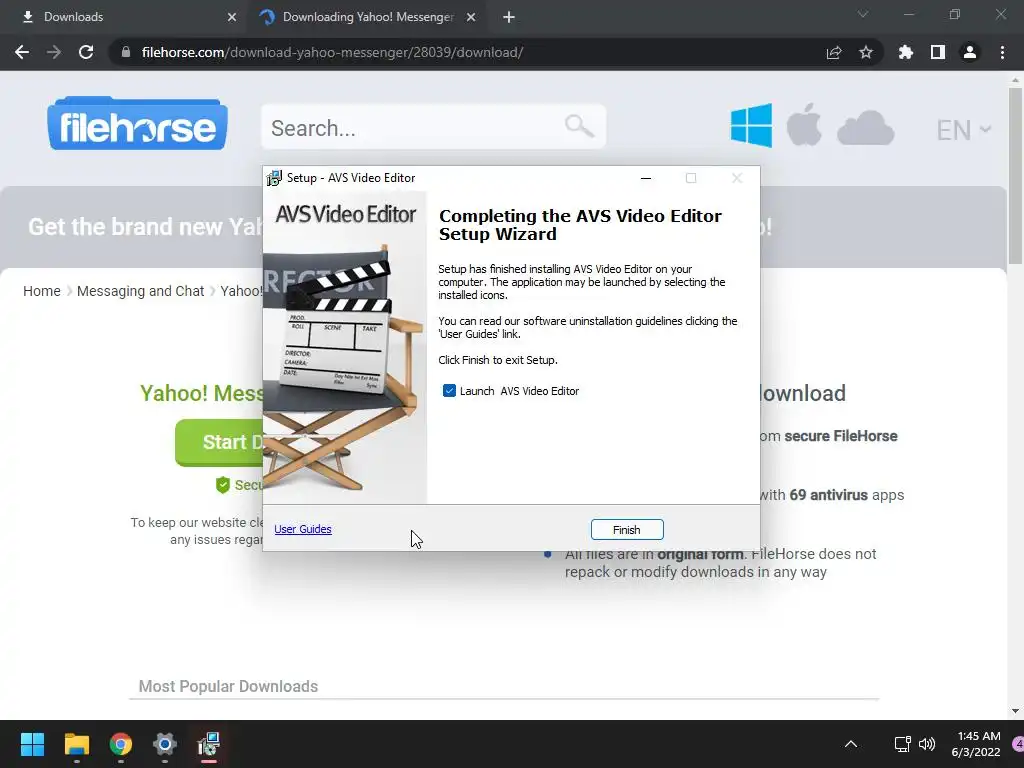Go back in Chrome

click(22, 52)
